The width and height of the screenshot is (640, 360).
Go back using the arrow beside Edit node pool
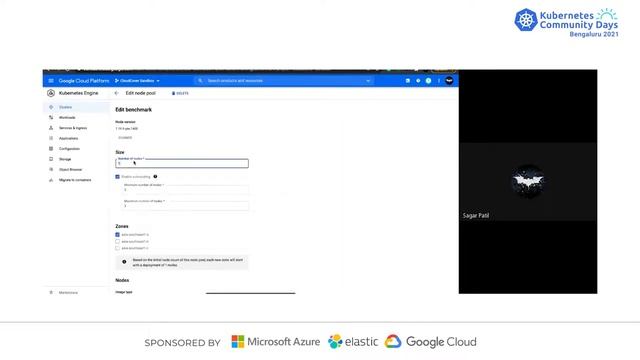(x=117, y=93)
